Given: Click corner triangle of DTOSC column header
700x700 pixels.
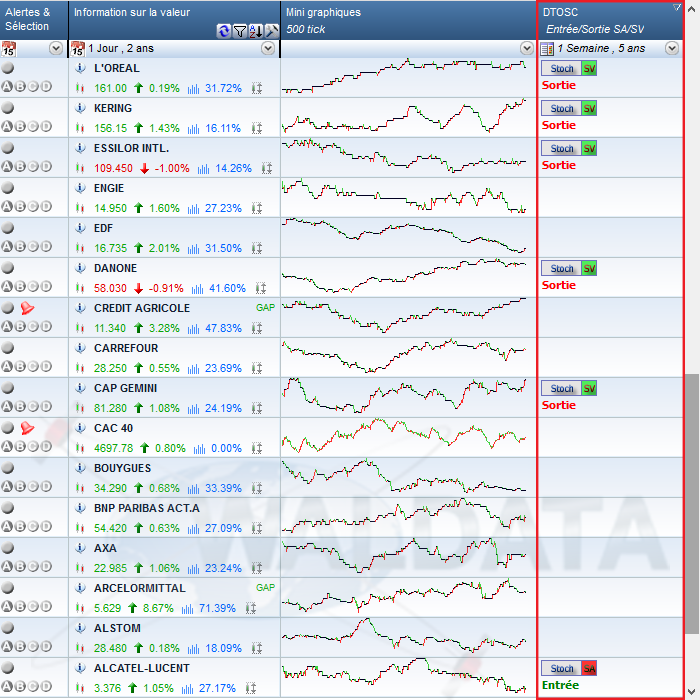Looking at the screenshot, I should point(677,7).
